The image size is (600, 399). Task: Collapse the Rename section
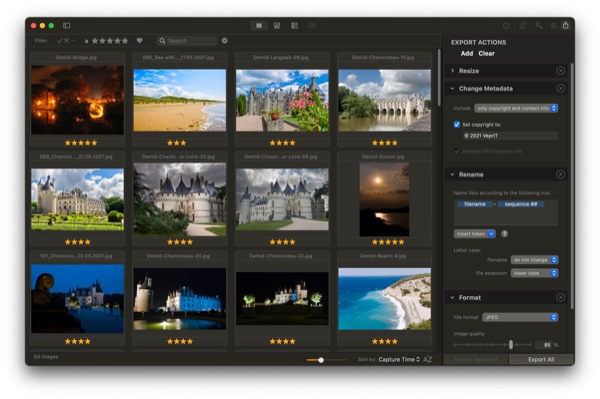452,174
